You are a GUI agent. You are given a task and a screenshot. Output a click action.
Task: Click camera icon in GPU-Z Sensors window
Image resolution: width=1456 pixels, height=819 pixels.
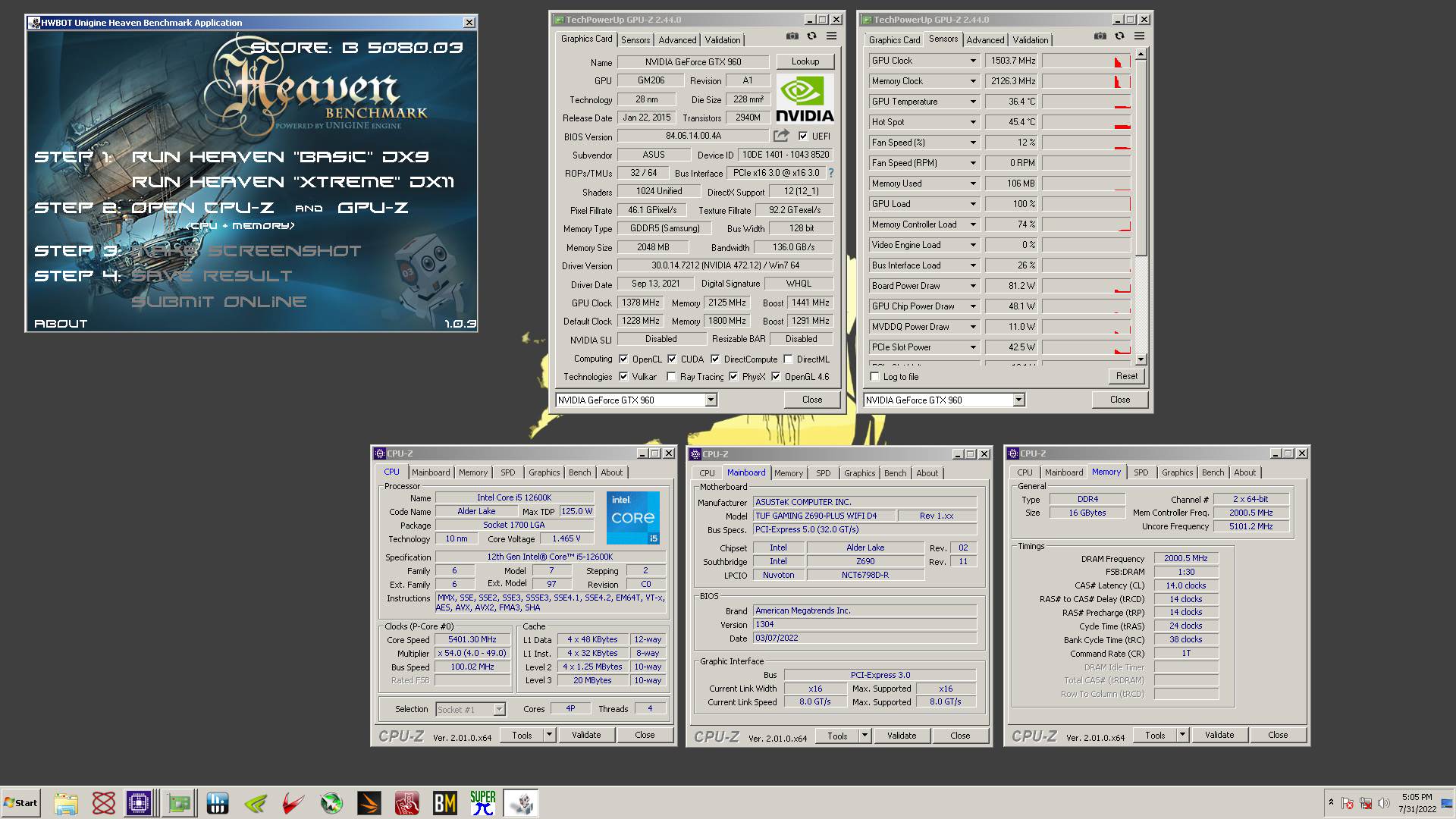pos(1100,36)
